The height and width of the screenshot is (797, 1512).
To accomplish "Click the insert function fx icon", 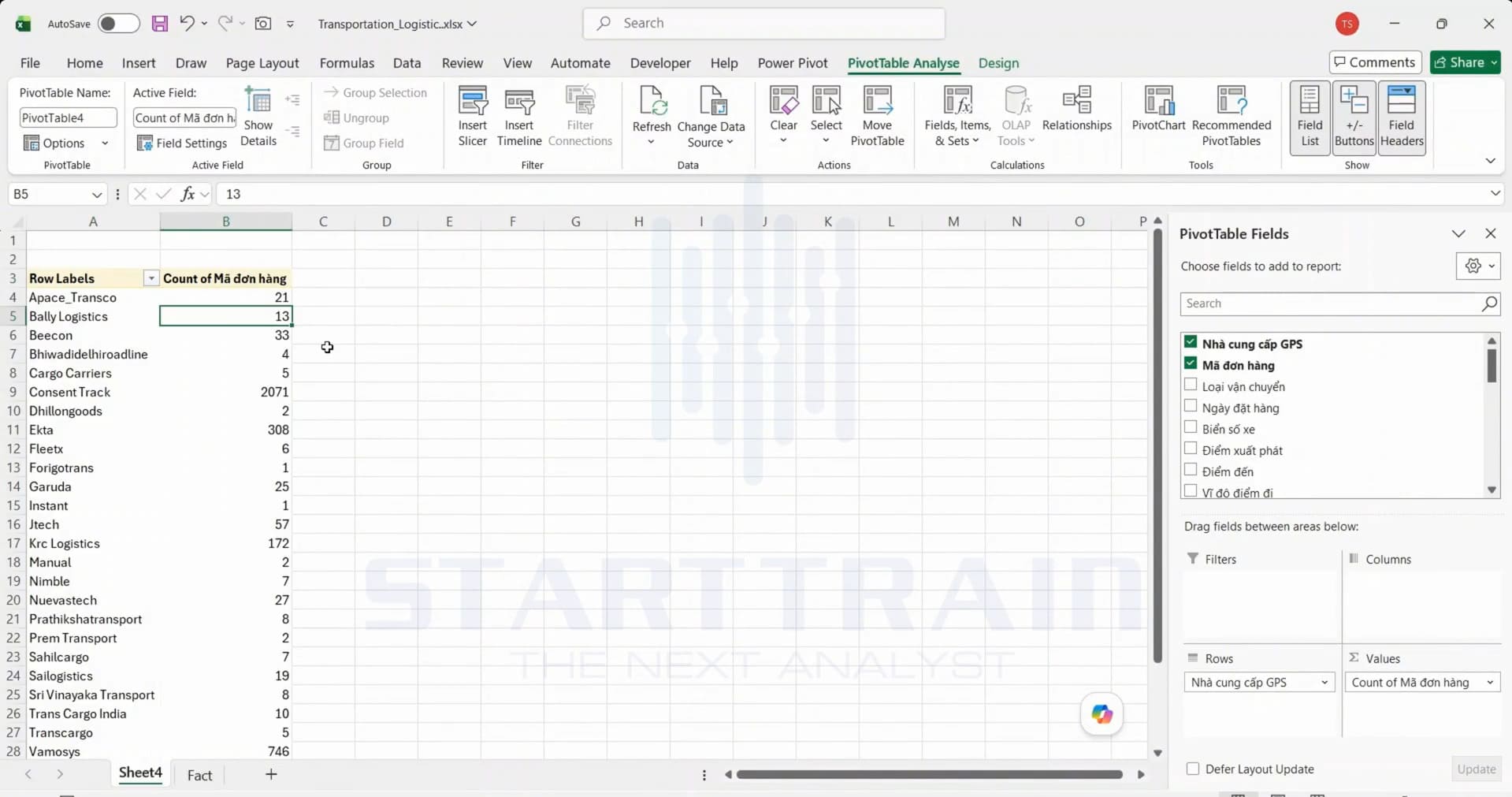I will coord(188,194).
